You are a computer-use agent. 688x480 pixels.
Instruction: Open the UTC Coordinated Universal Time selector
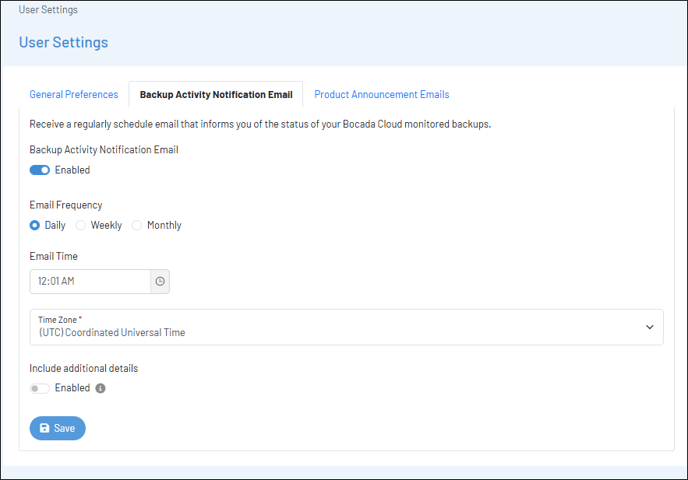346,327
